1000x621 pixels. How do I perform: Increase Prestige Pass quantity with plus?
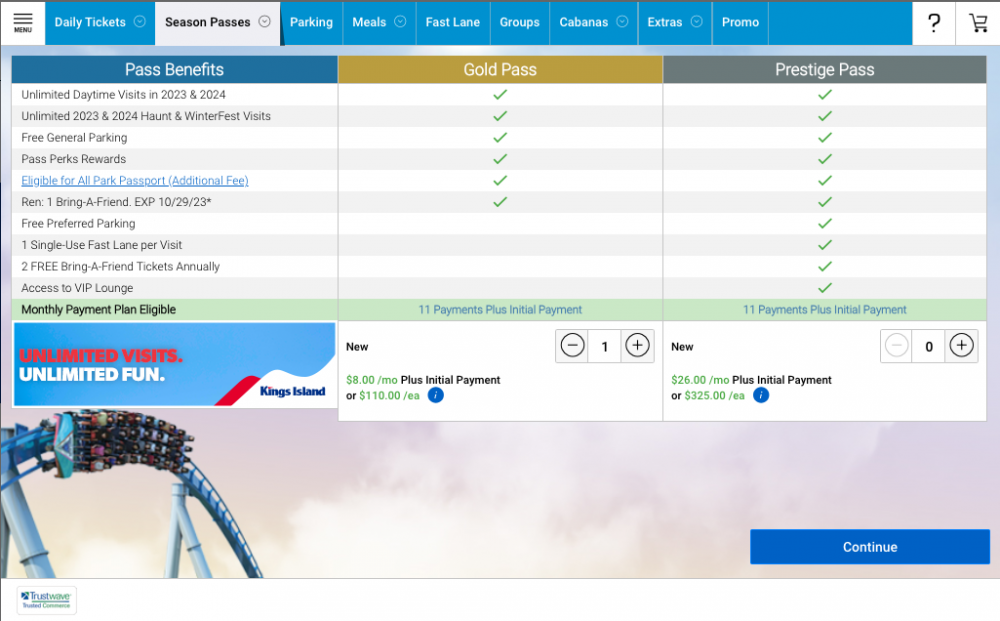click(x=961, y=346)
